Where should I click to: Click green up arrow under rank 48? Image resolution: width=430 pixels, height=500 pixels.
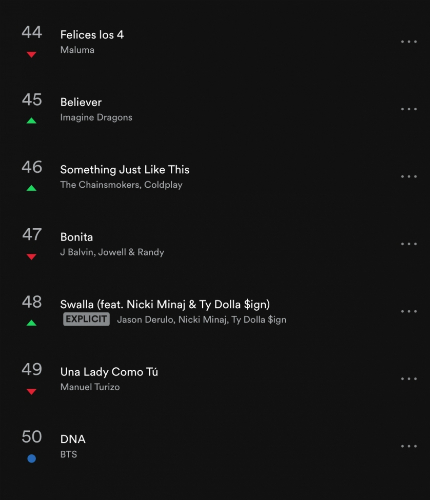(31, 323)
